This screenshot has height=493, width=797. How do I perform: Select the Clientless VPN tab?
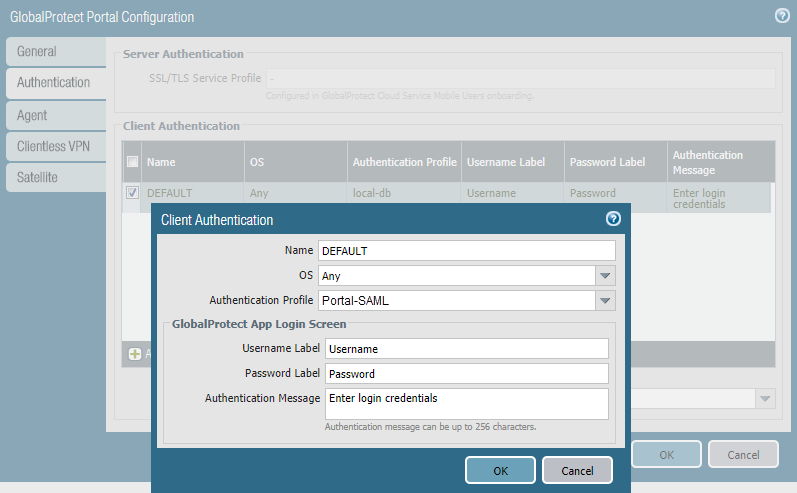(55, 146)
